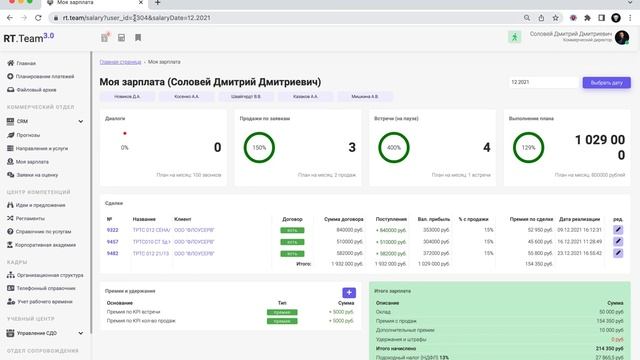Add a bonus with the plus button
The height and width of the screenshot is (360, 640).
point(349,293)
